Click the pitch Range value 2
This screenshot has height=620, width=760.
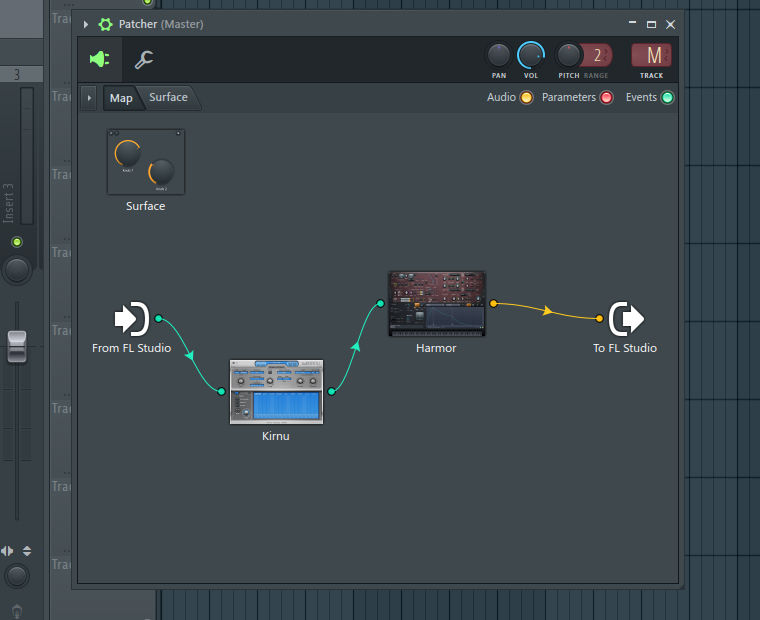pyautogui.click(x=597, y=55)
